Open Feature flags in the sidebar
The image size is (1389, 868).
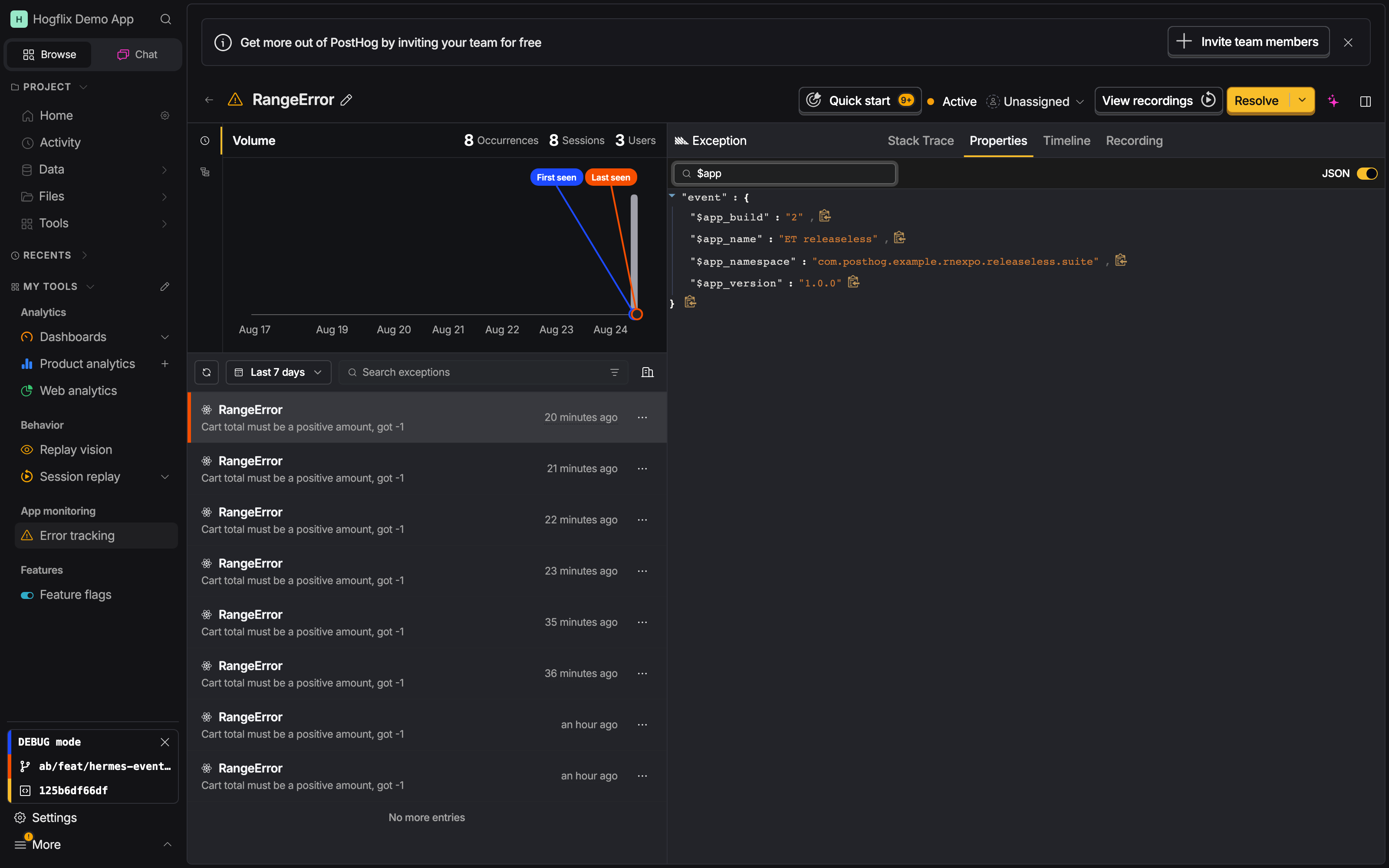tap(96, 595)
